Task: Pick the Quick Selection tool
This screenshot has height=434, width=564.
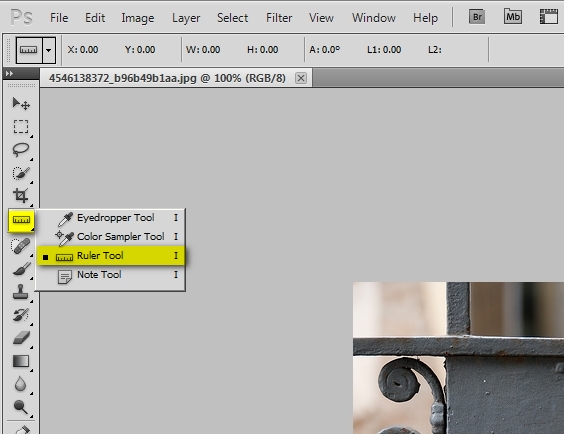Action: [x=21, y=173]
